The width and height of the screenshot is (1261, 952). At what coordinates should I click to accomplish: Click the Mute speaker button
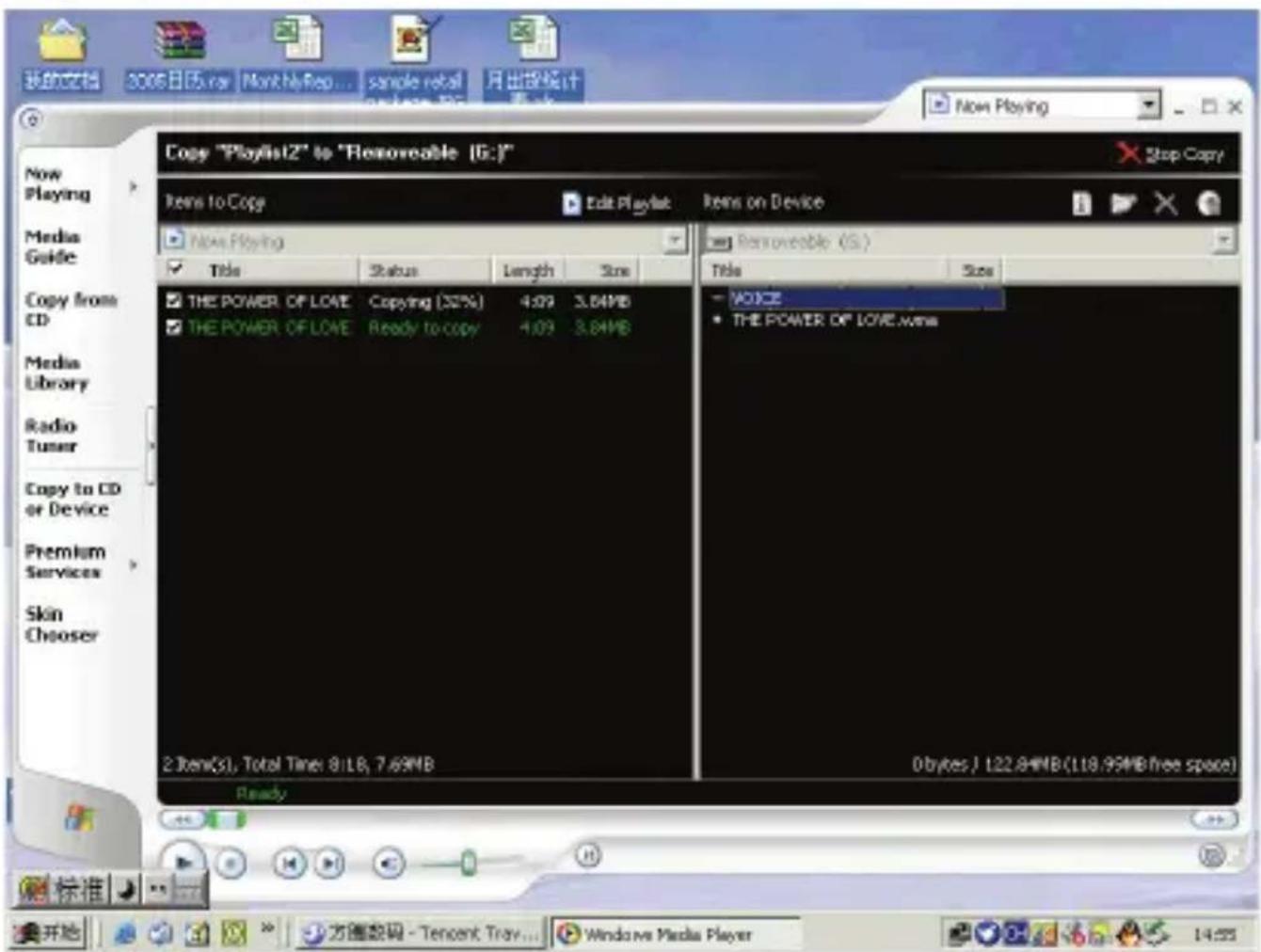click(389, 863)
